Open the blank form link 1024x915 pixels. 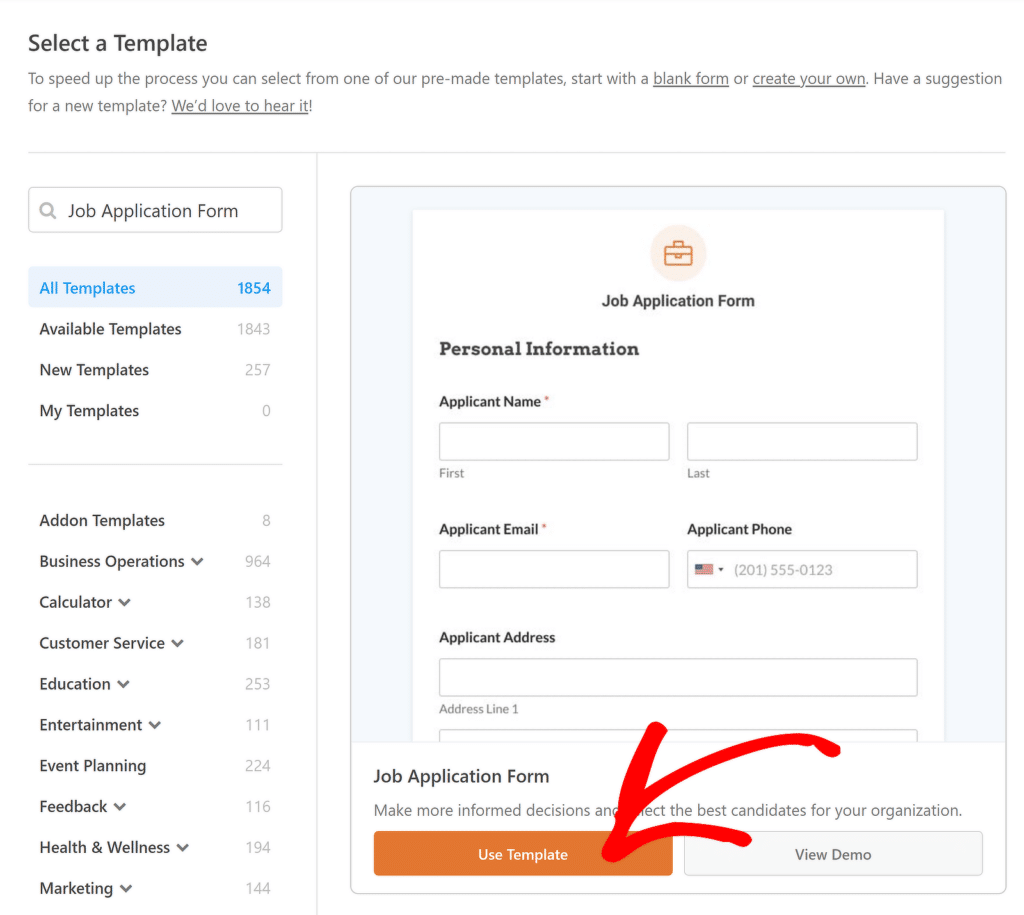(690, 78)
